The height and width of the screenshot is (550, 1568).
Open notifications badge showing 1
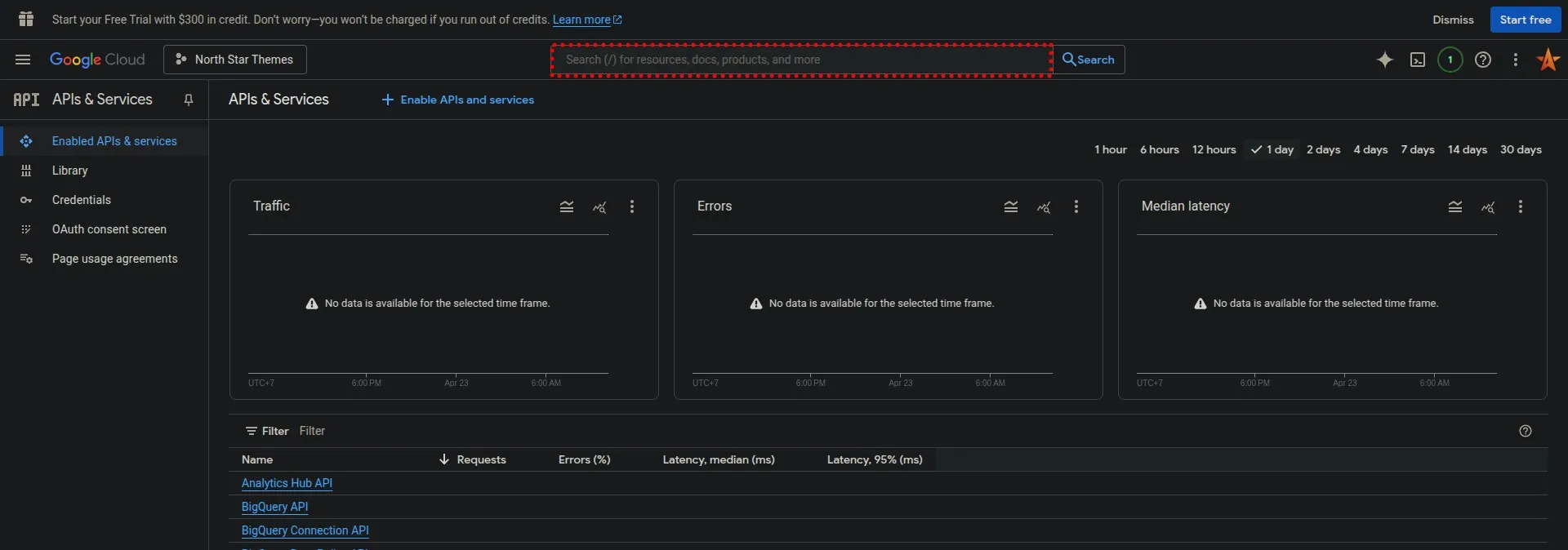pos(1450,60)
